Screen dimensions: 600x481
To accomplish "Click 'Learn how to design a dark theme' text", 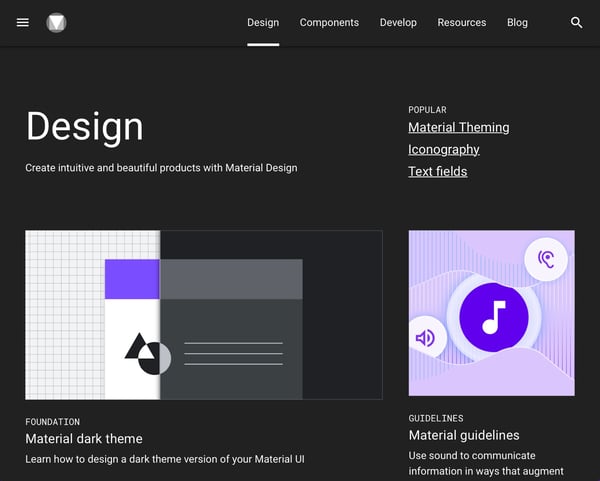I will tap(165, 459).
